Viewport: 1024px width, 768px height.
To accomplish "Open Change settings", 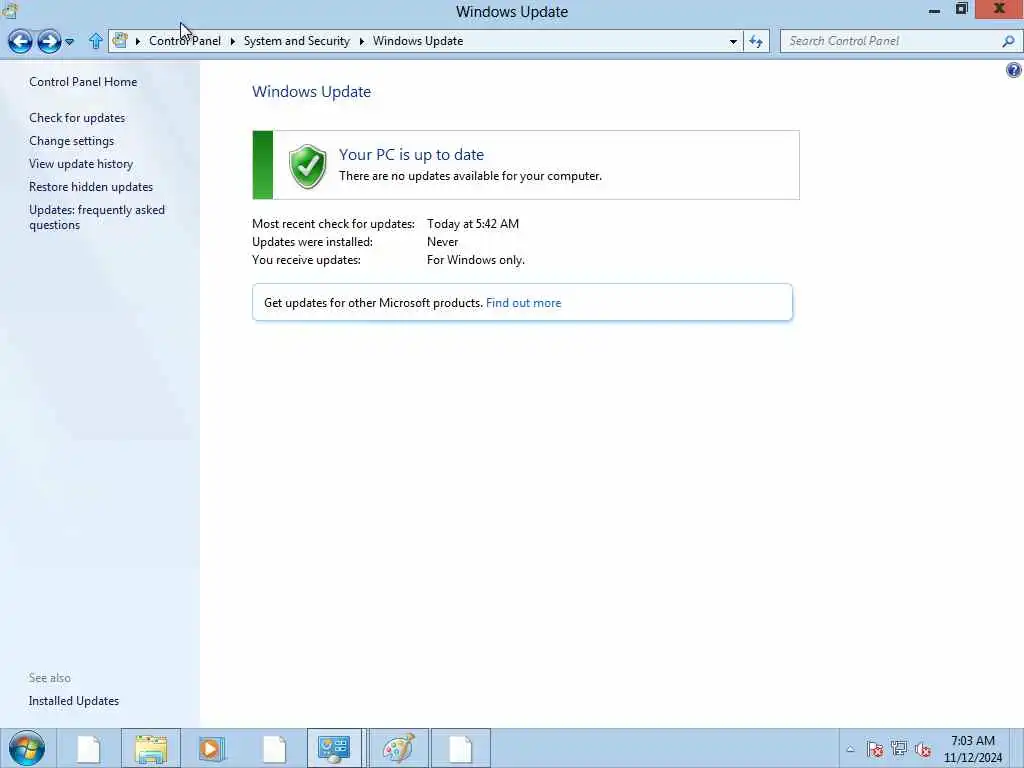I will pyautogui.click(x=71, y=140).
